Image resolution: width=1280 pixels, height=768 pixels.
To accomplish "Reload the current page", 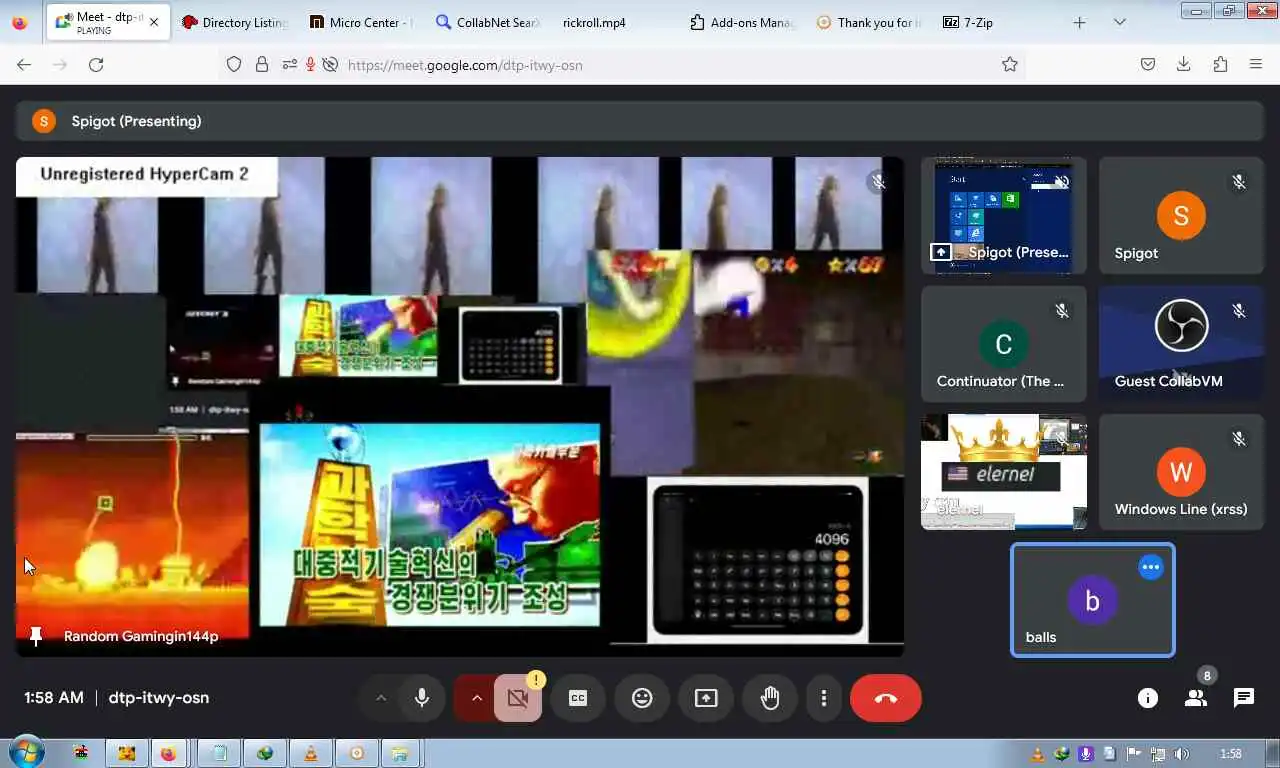I will [x=96, y=64].
